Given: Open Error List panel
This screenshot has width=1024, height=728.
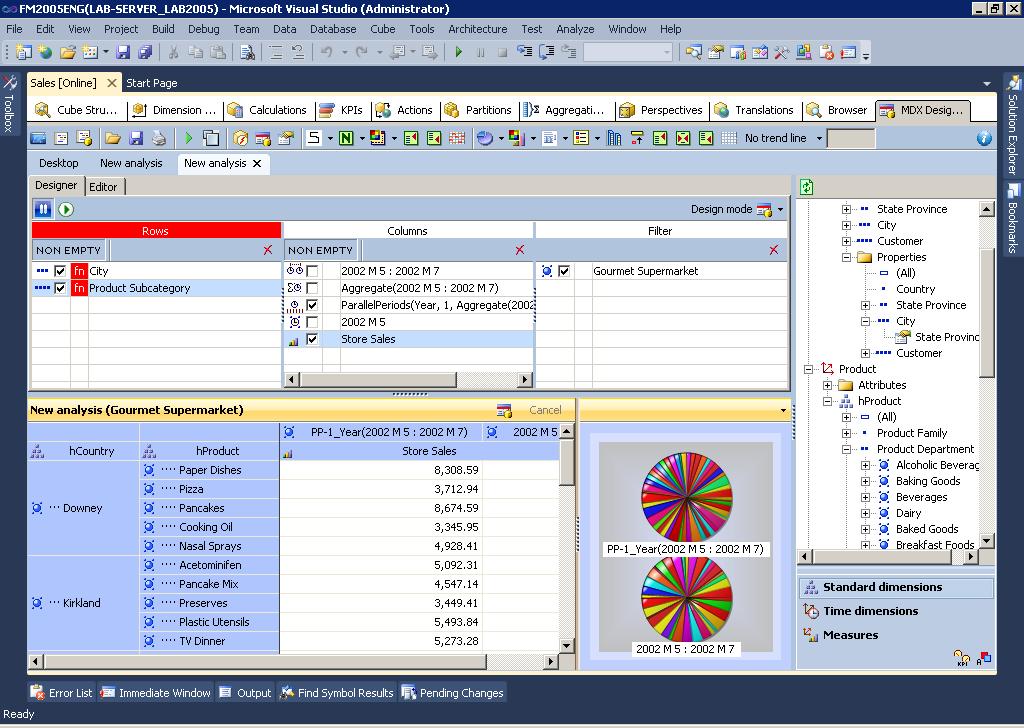Looking at the screenshot, I should click(63, 693).
